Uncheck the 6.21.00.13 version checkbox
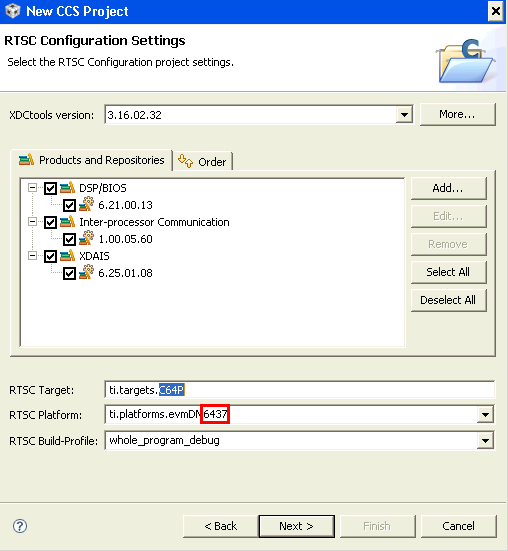This screenshot has height=551, width=508. point(69,205)
